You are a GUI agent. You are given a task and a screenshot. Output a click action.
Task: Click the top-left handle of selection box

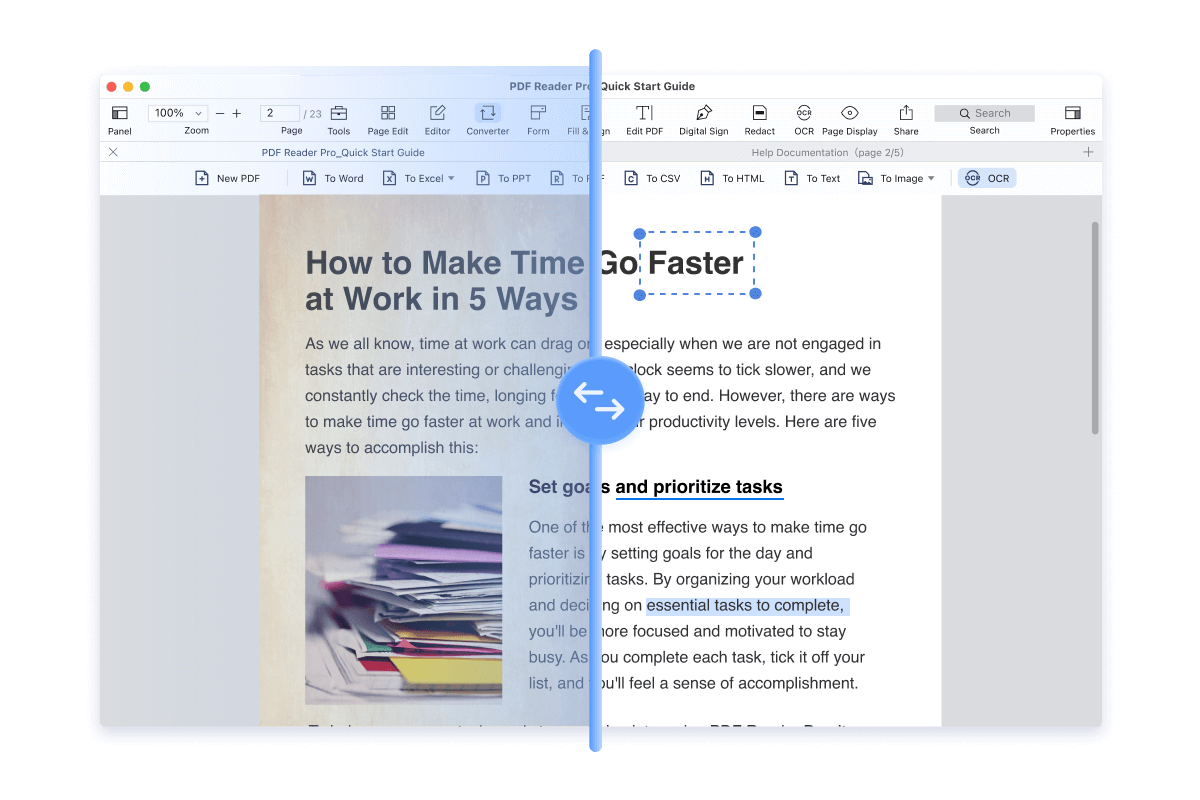click(x=640, y=233)
